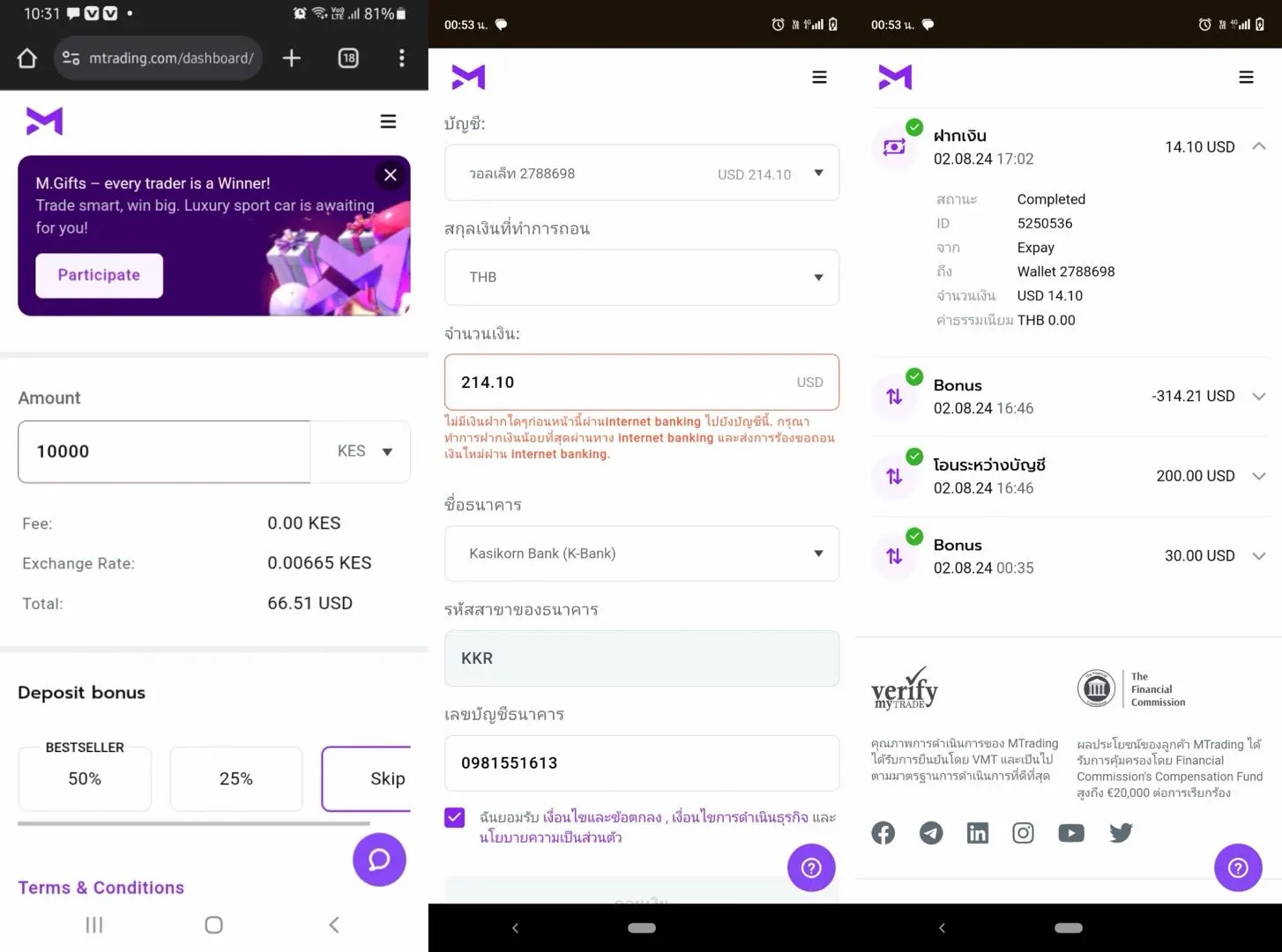Open the tab switcher showing 18 tabs
This screenshot has width=1282, height=952.
click(348, 58)
